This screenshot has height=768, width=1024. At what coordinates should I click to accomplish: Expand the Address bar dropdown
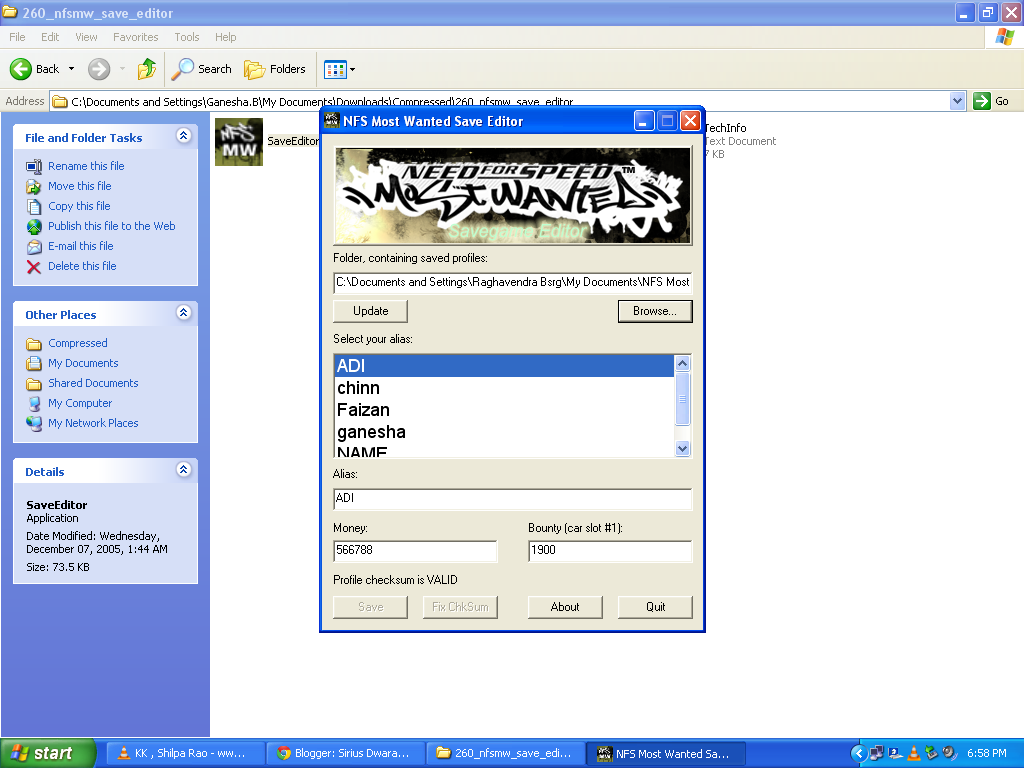point(957,101)
